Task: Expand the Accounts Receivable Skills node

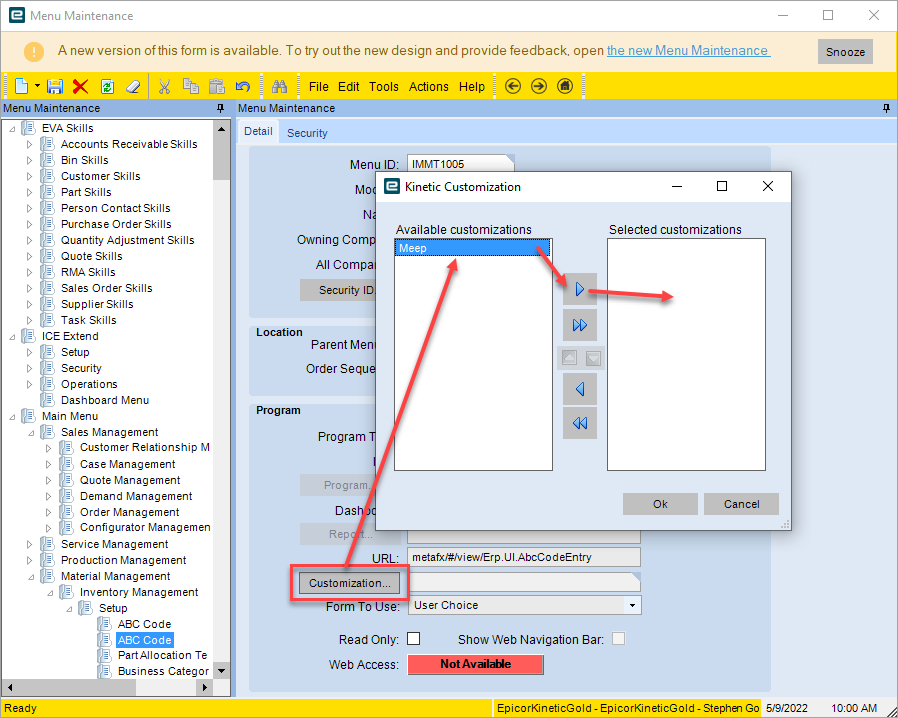Action: [x=29, y=144]
